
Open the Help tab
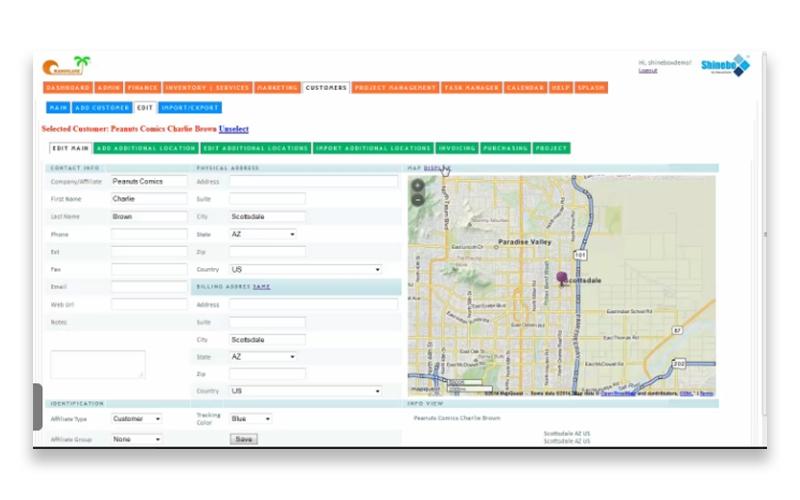pos(560,88)
